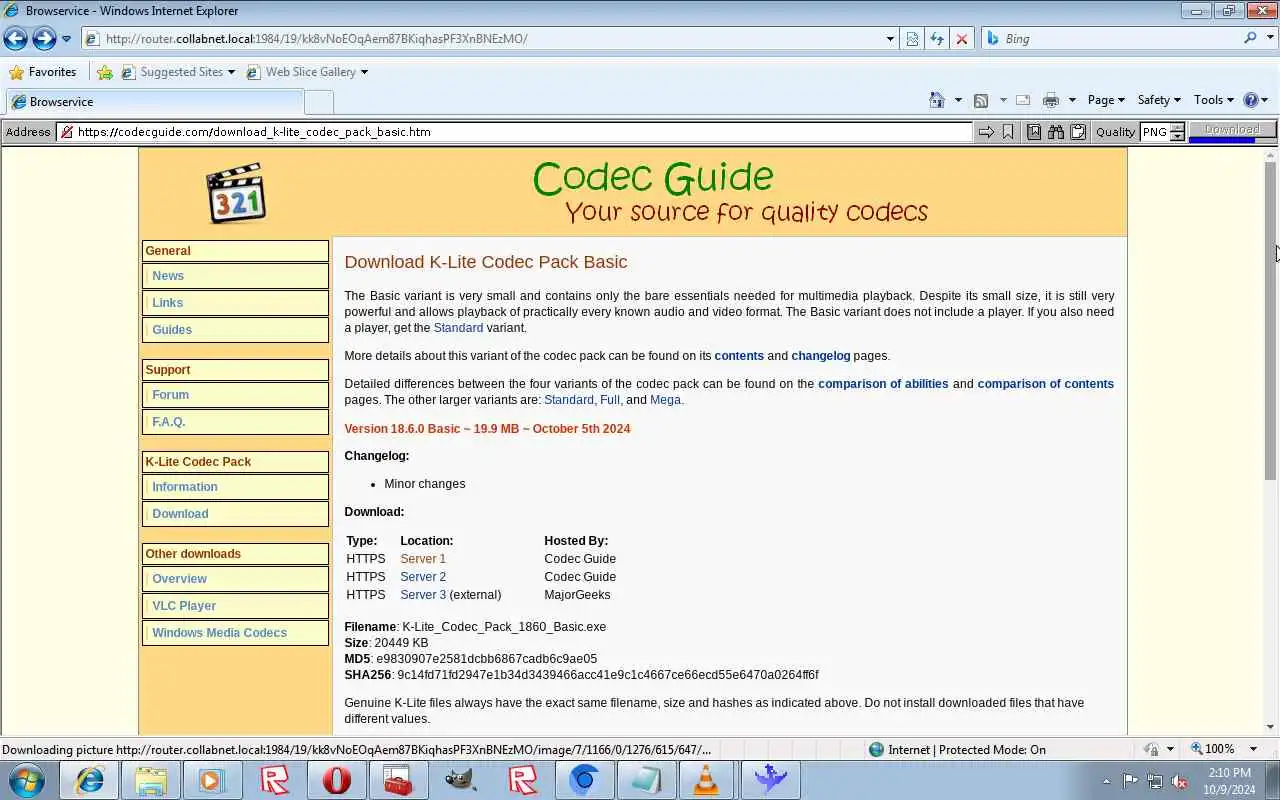Launch Windows Media Player from taskbar

coord(212,780)
